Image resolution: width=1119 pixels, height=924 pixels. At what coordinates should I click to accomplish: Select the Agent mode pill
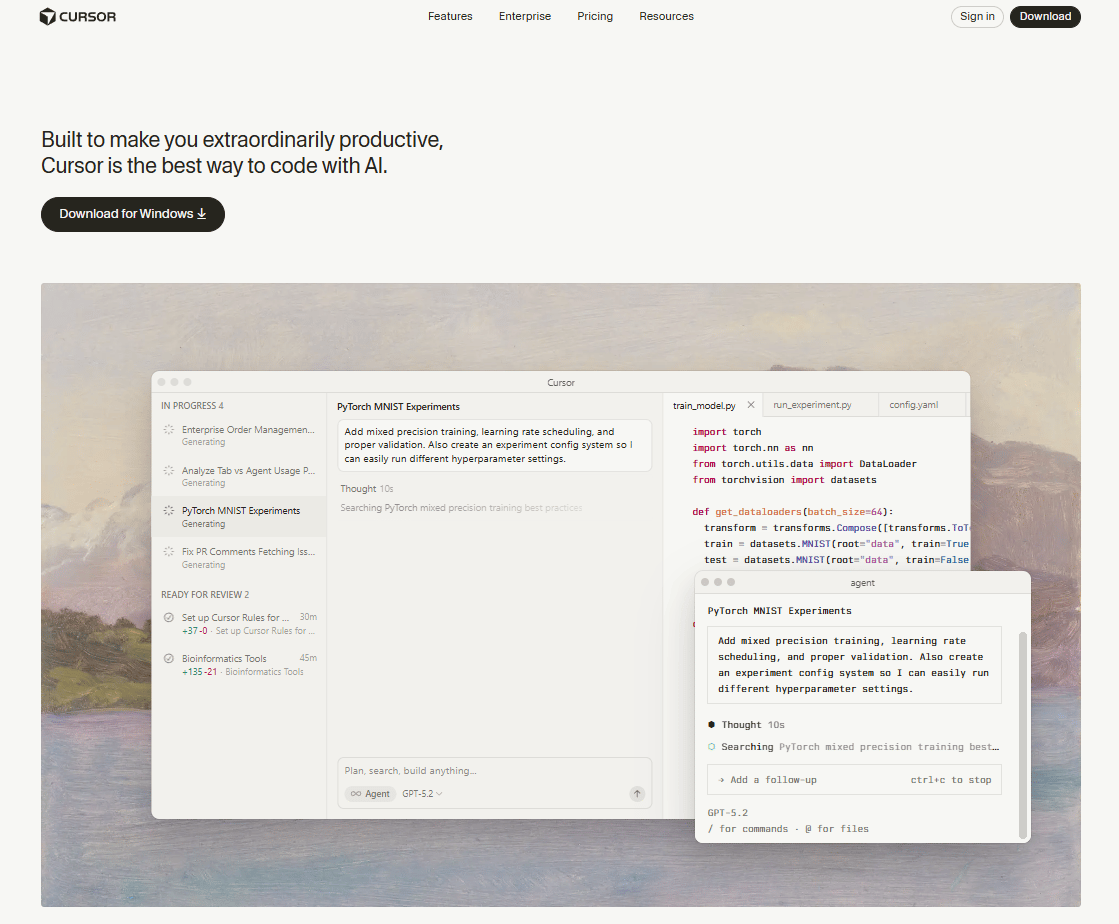369,793
